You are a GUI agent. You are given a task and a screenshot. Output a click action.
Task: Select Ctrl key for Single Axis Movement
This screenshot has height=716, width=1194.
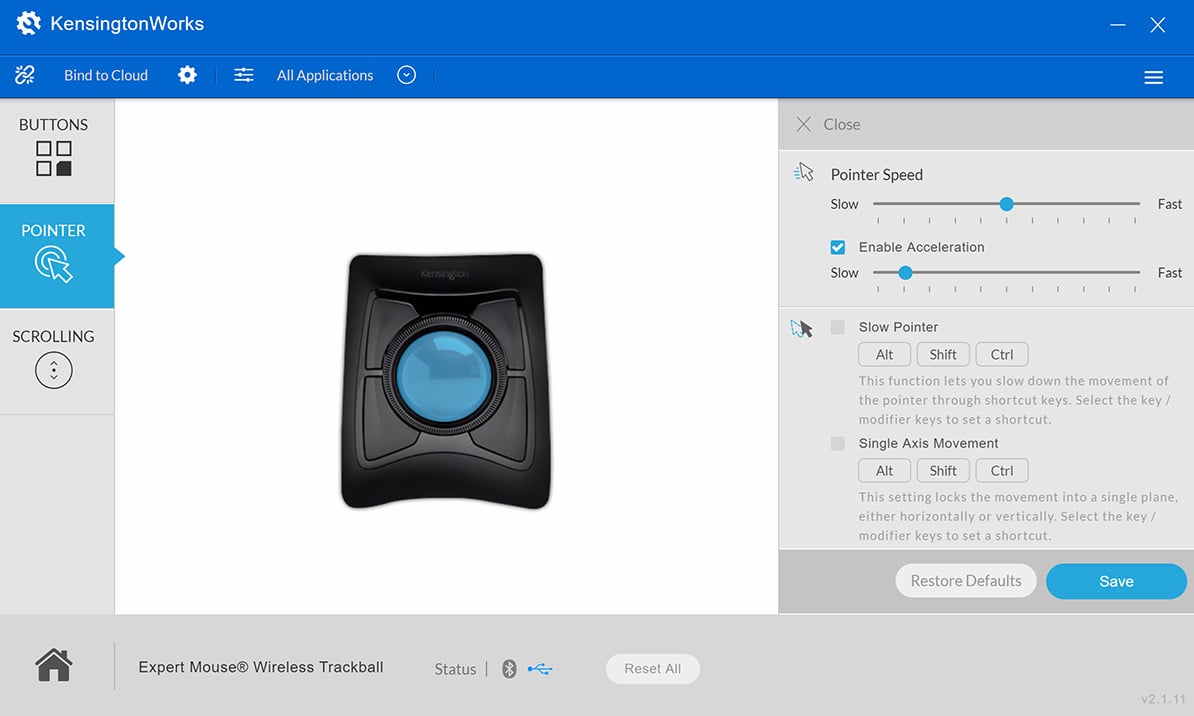point(1001,471)
